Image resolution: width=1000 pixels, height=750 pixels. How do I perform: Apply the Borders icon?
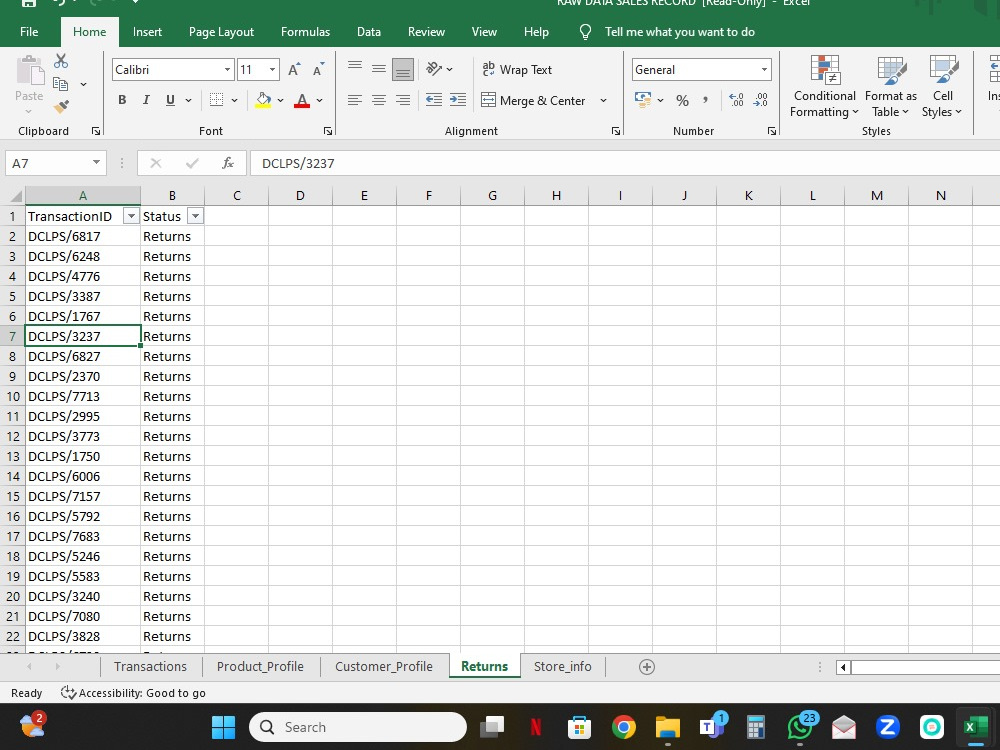point(217,100)
